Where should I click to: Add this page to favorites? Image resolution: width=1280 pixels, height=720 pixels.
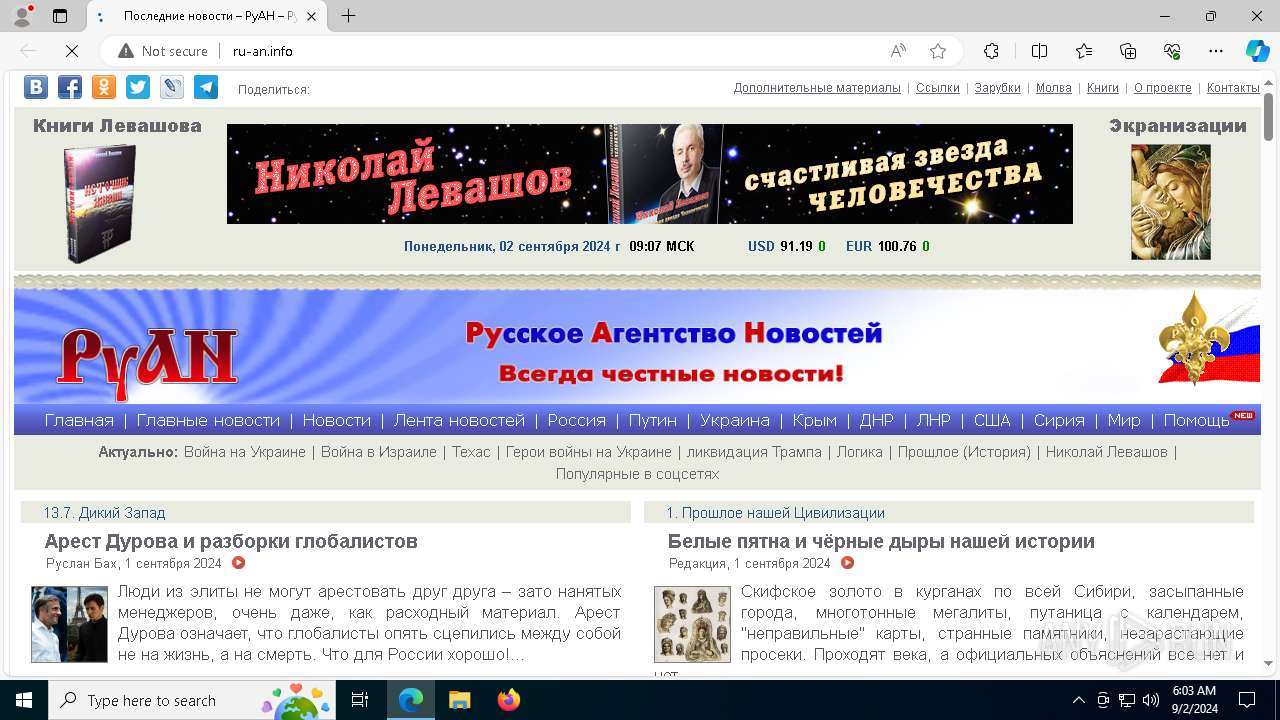[938, 51]
